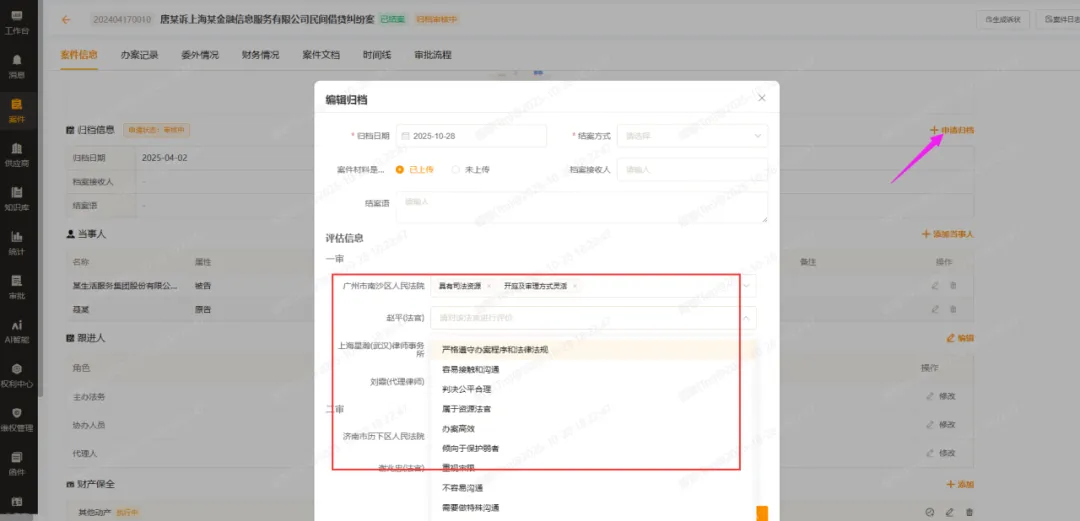1080x521 pixels.
Task: Choose 需要做特殊沟通 option
Action: pos(592,508)
